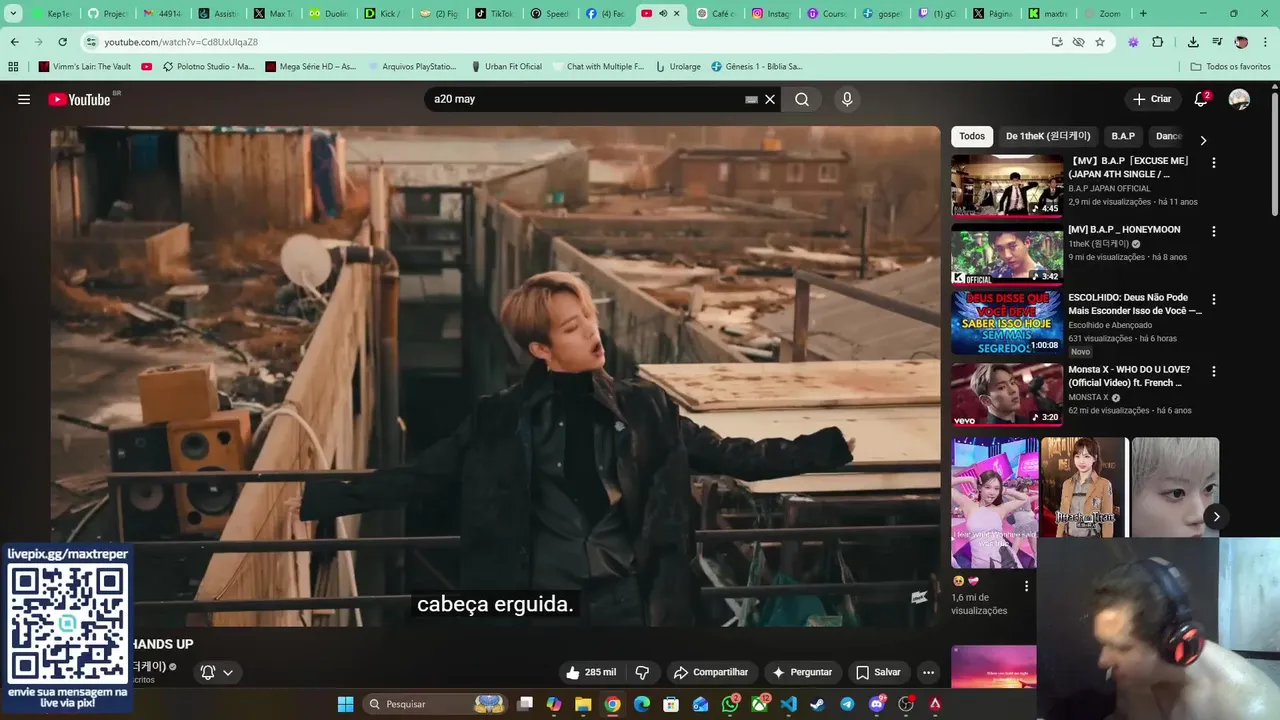Open Microsoft Edge from taskbar
This screenshot has height=720, width=1280.
(642, 704)
